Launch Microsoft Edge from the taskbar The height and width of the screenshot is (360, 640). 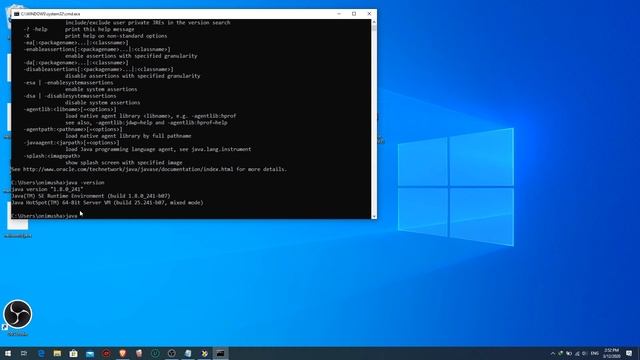(41, 353)
